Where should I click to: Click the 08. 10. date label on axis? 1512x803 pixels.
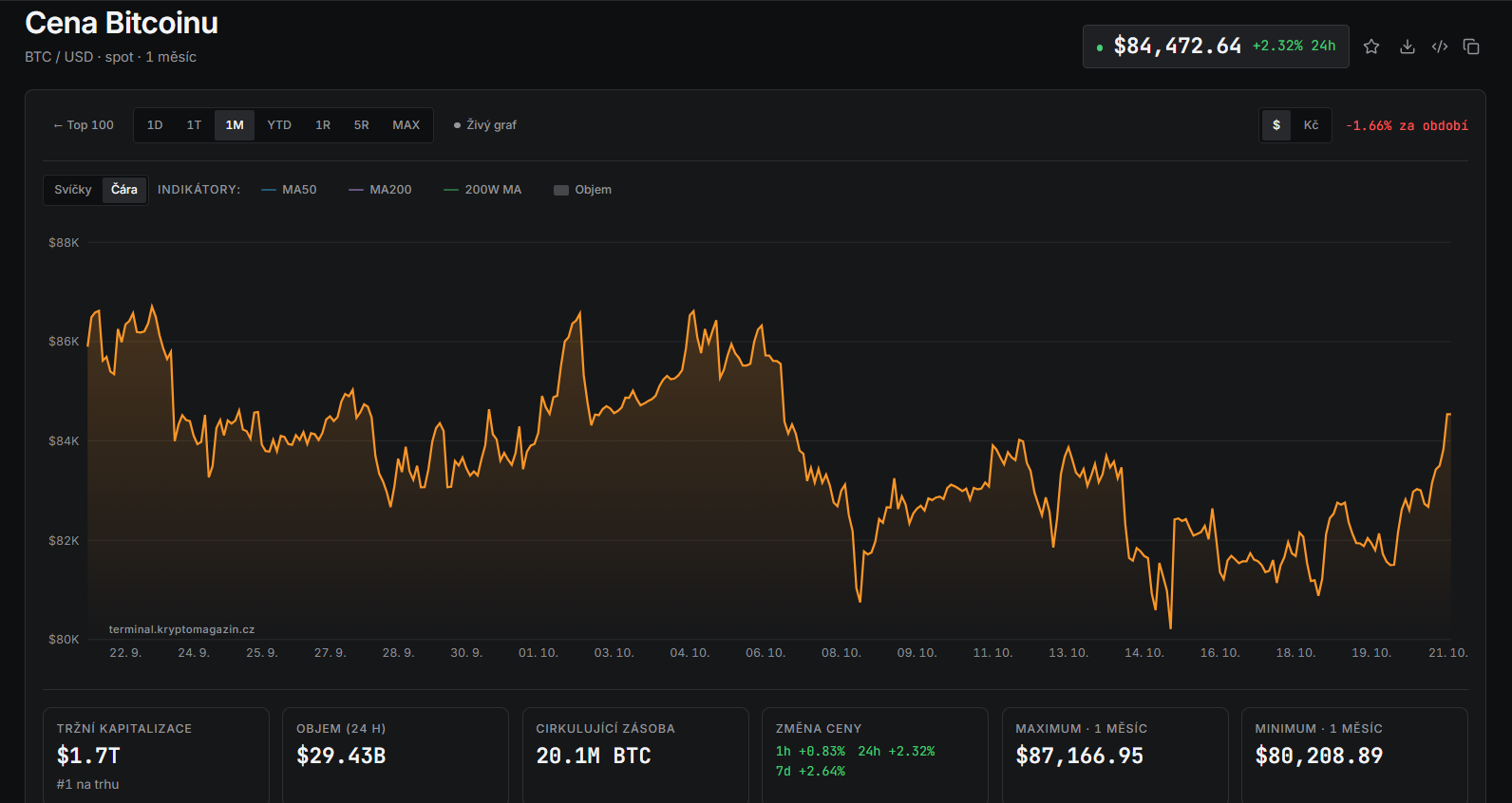841,653
